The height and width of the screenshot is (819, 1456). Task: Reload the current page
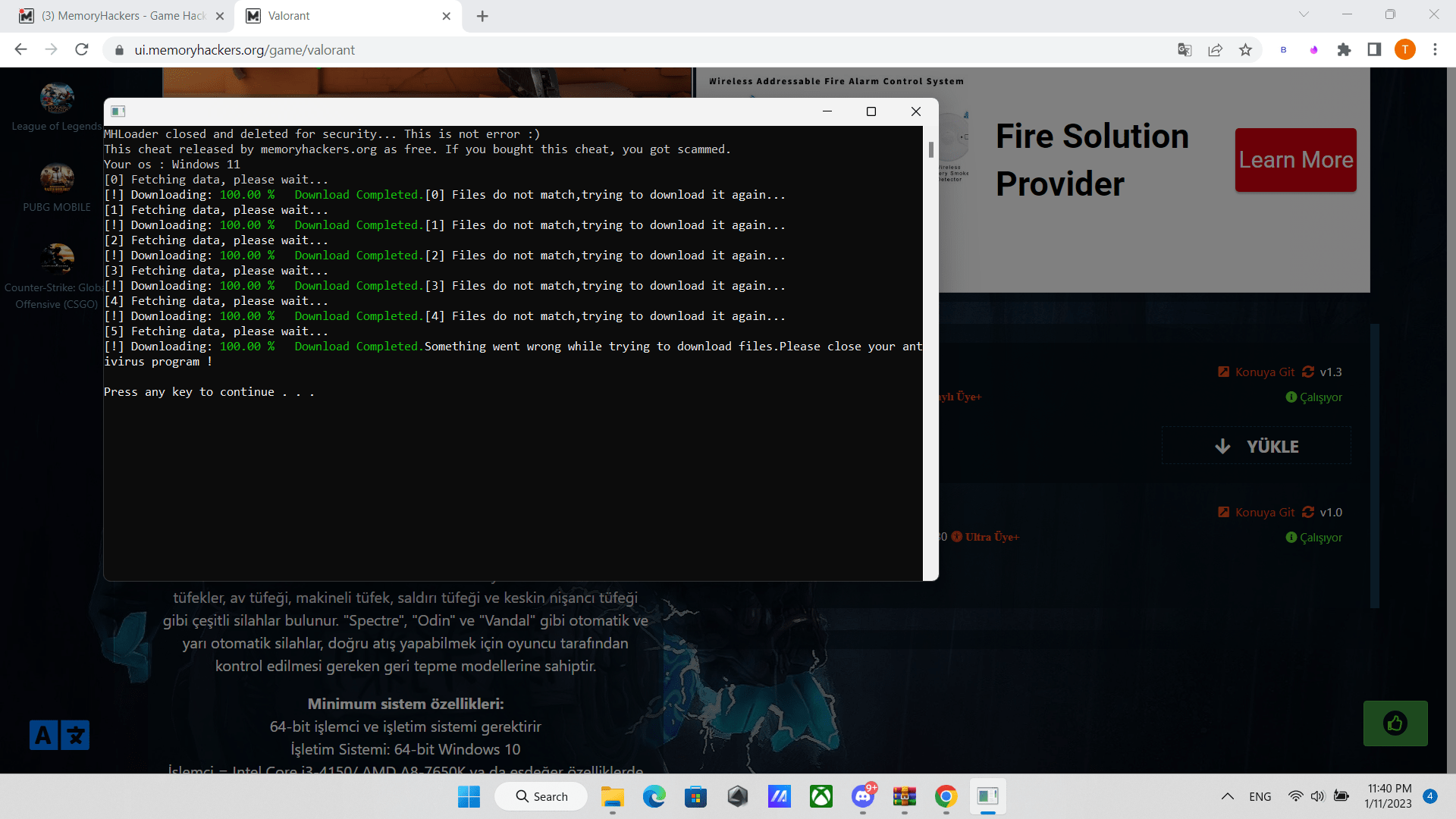82,50
